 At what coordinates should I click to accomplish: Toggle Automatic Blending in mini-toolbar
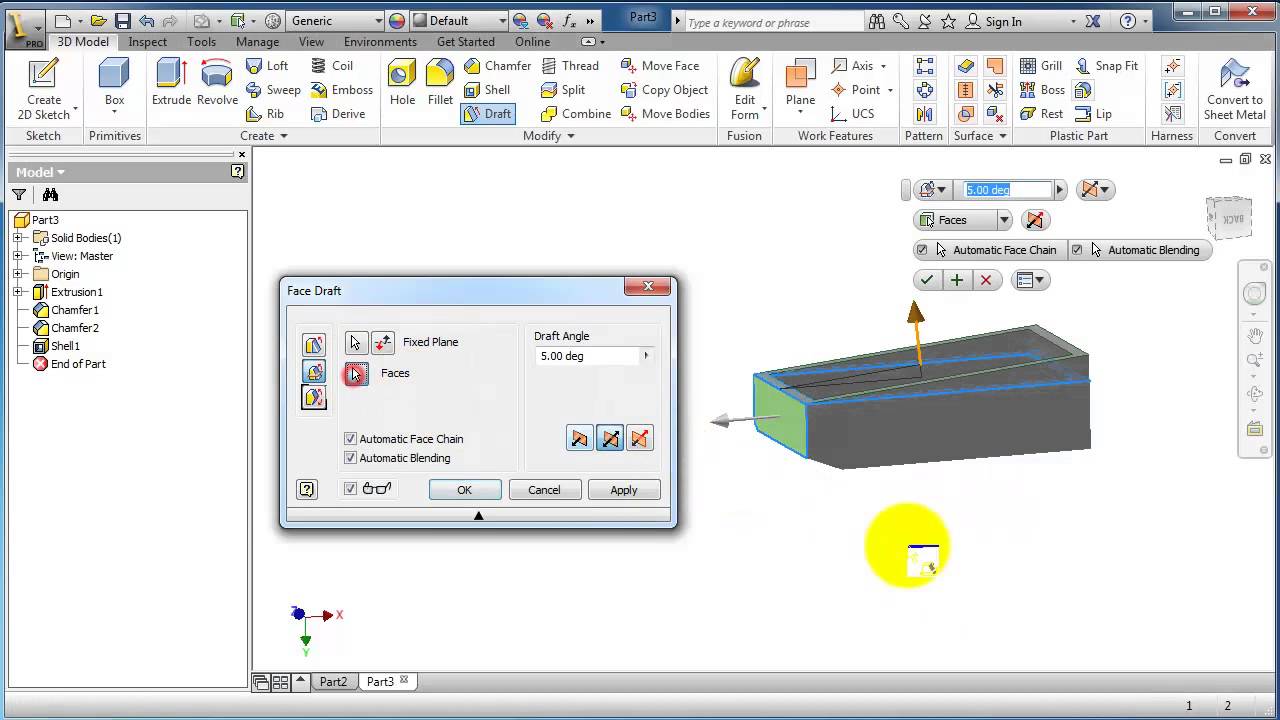coord(1077,250)
